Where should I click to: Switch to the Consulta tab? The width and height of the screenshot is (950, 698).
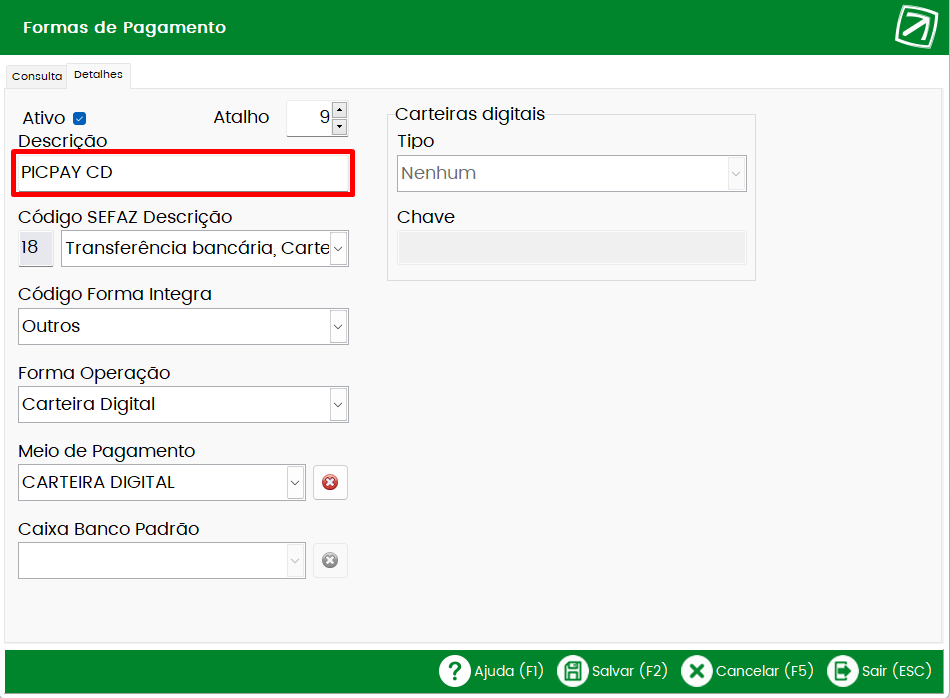[37, 76]
